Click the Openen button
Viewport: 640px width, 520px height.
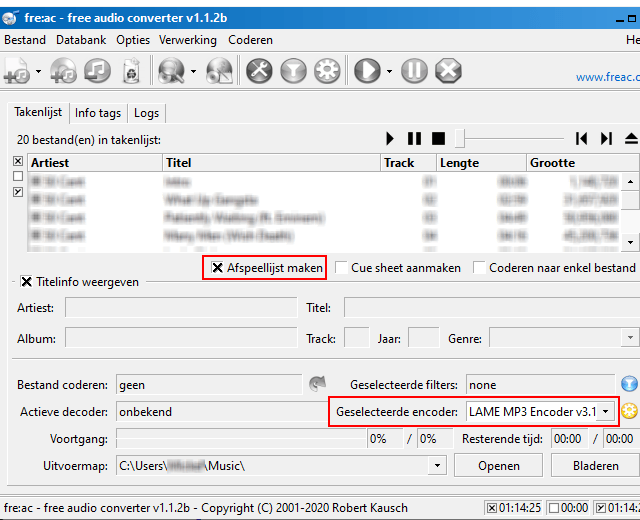(498, 466)
